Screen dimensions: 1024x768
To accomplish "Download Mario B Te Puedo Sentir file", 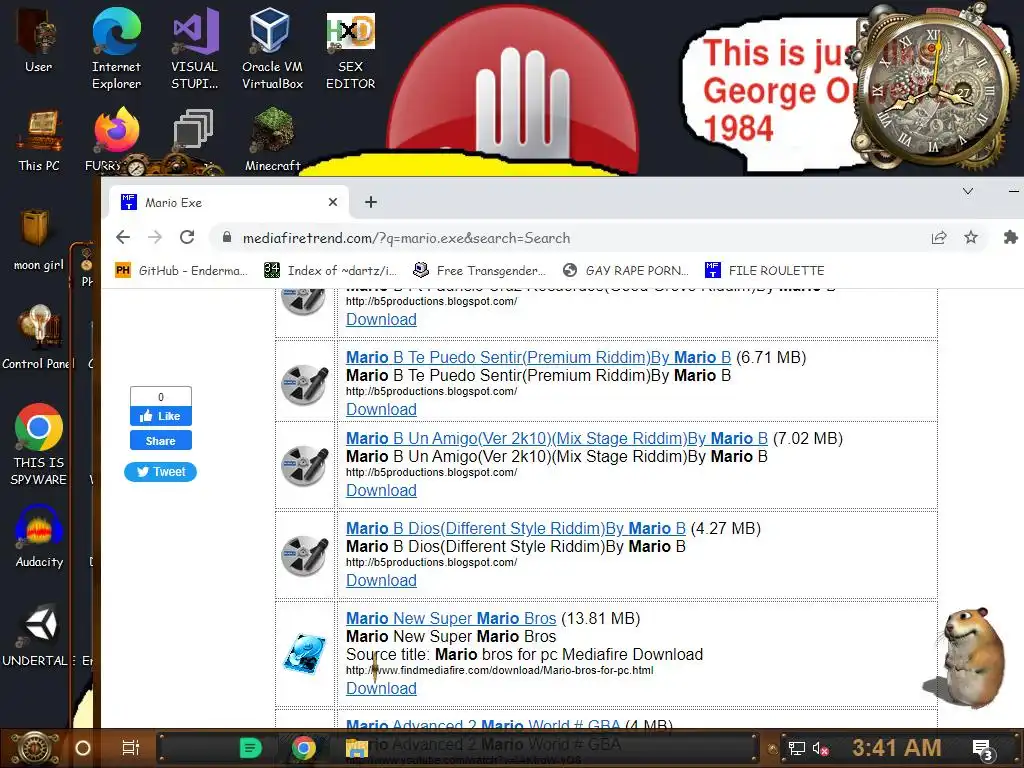I will [381, 409].
